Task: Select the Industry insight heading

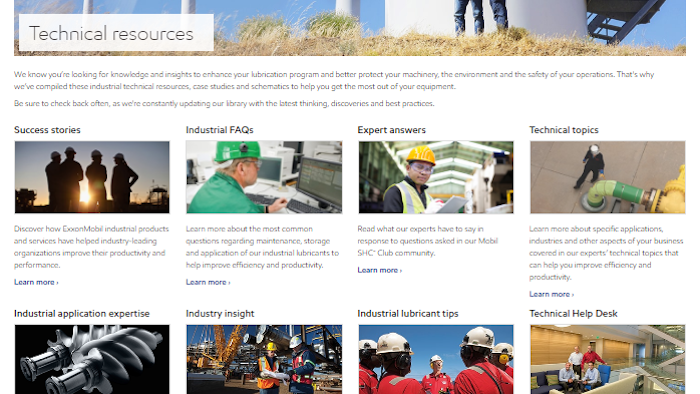Action: [220, 314]
